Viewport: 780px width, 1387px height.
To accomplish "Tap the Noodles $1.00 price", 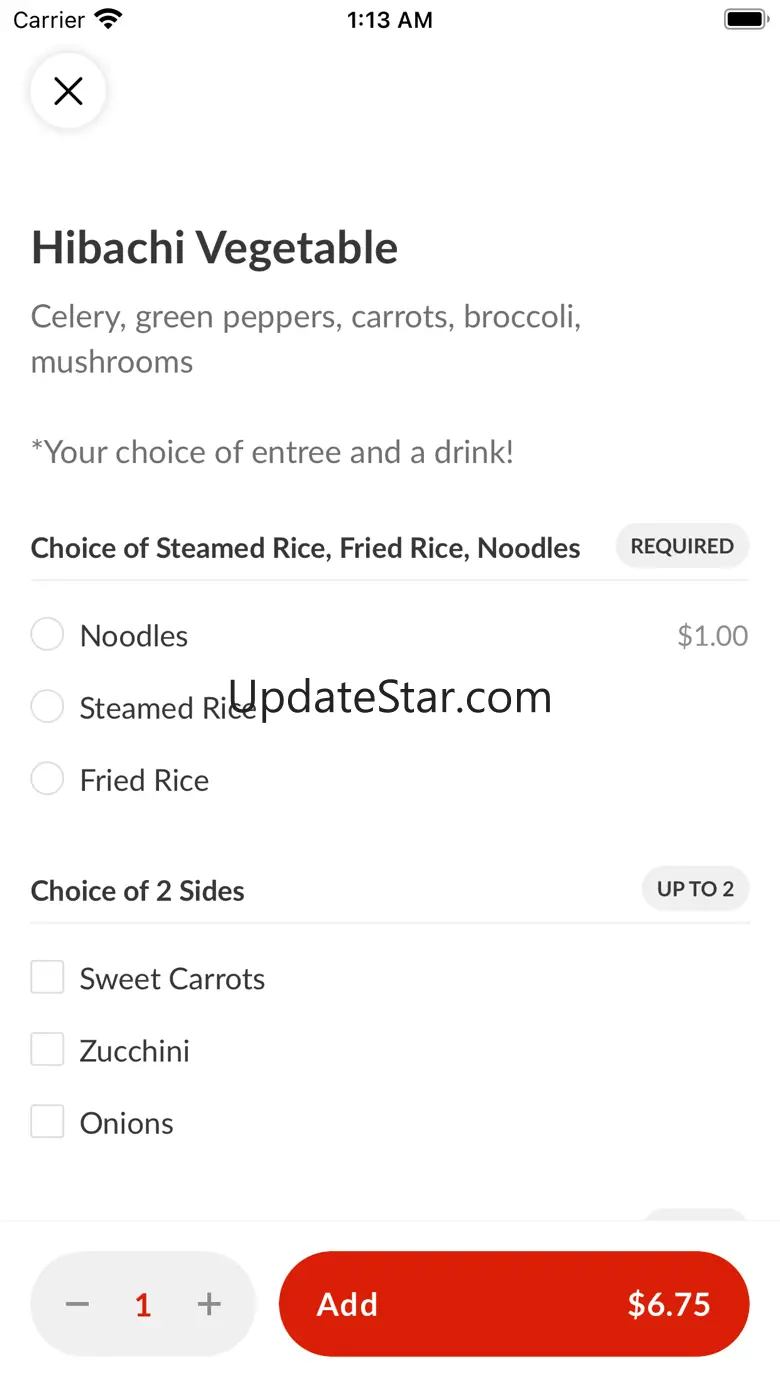I will 712,636.
